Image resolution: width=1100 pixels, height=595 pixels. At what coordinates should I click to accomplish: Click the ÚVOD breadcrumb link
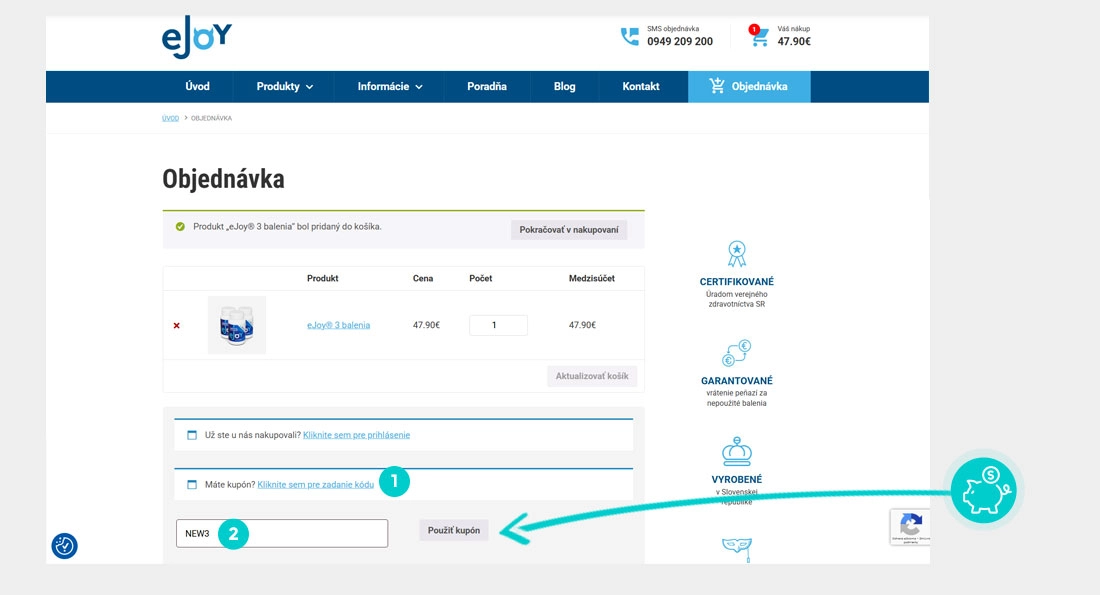tap(170, 118)
